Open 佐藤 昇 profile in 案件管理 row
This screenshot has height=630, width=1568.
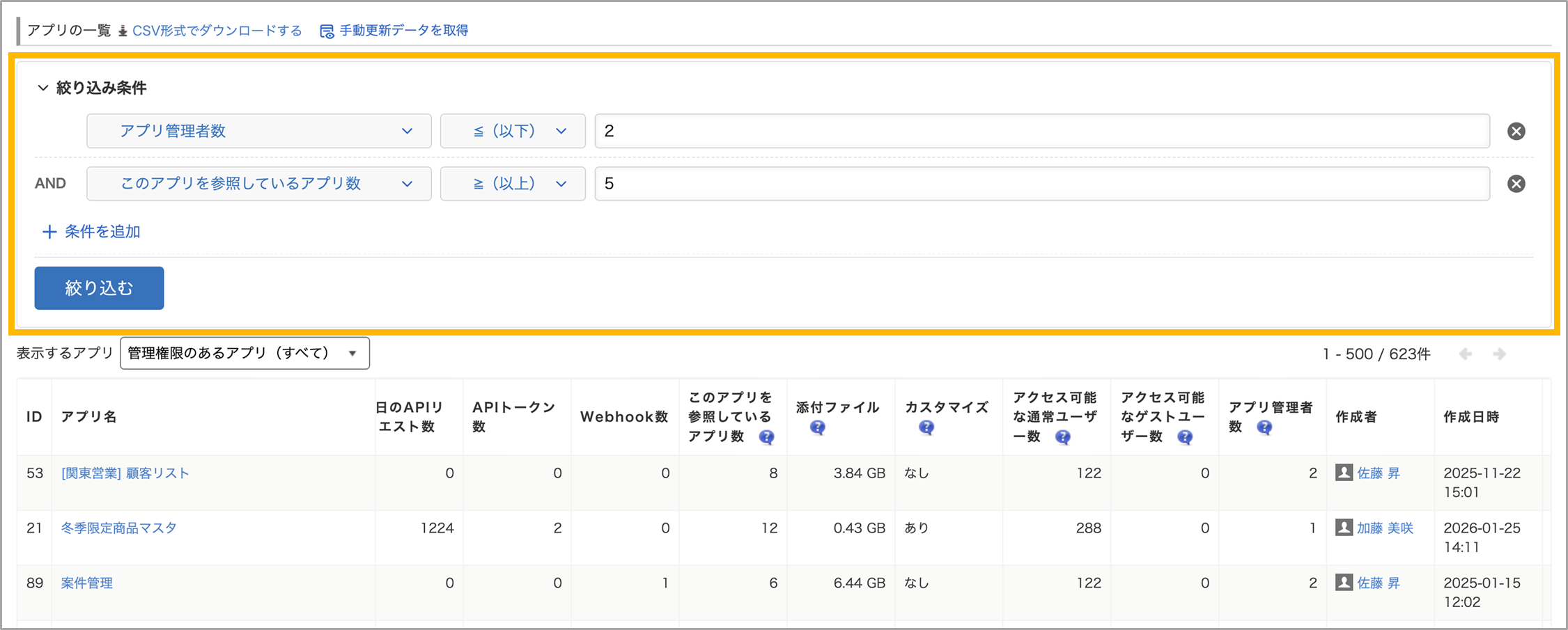click(x=1379, y=583)
